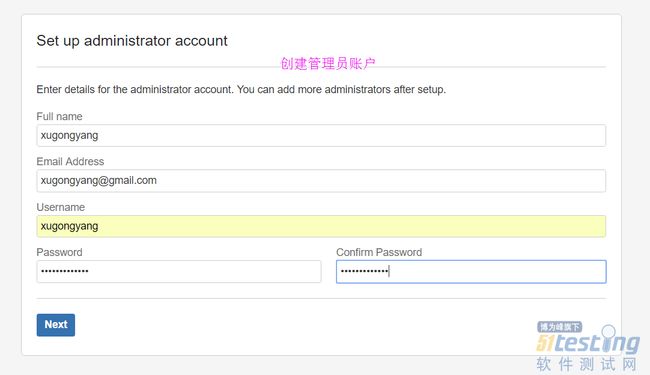The height and width of the screenshot is (375, 650).
Task: Click the Set up administrator account heading
Action: (x=132, y=41)
